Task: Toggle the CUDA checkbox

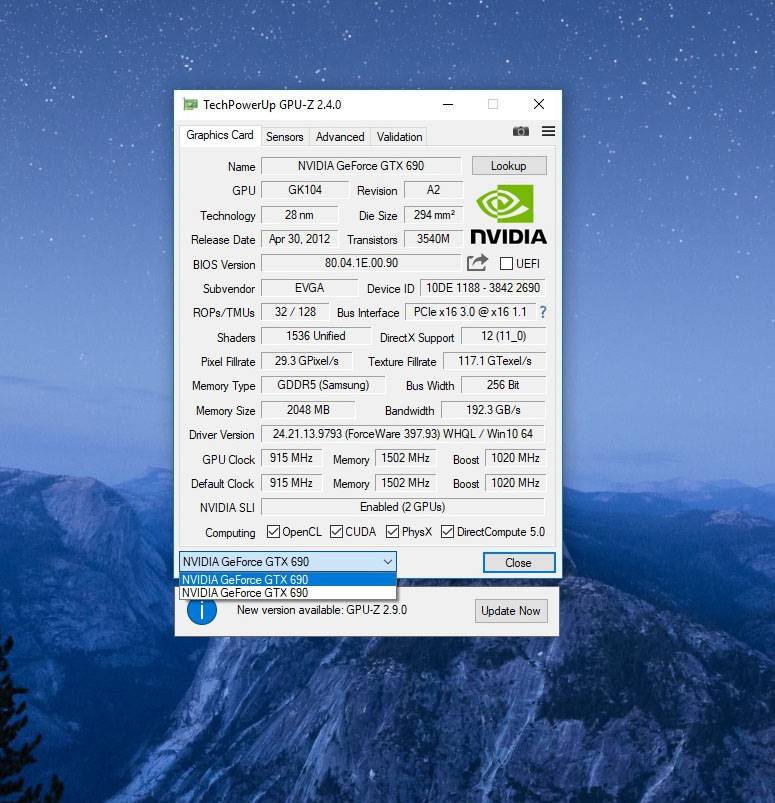Action: pyautogui.click(x=337, y=532)
